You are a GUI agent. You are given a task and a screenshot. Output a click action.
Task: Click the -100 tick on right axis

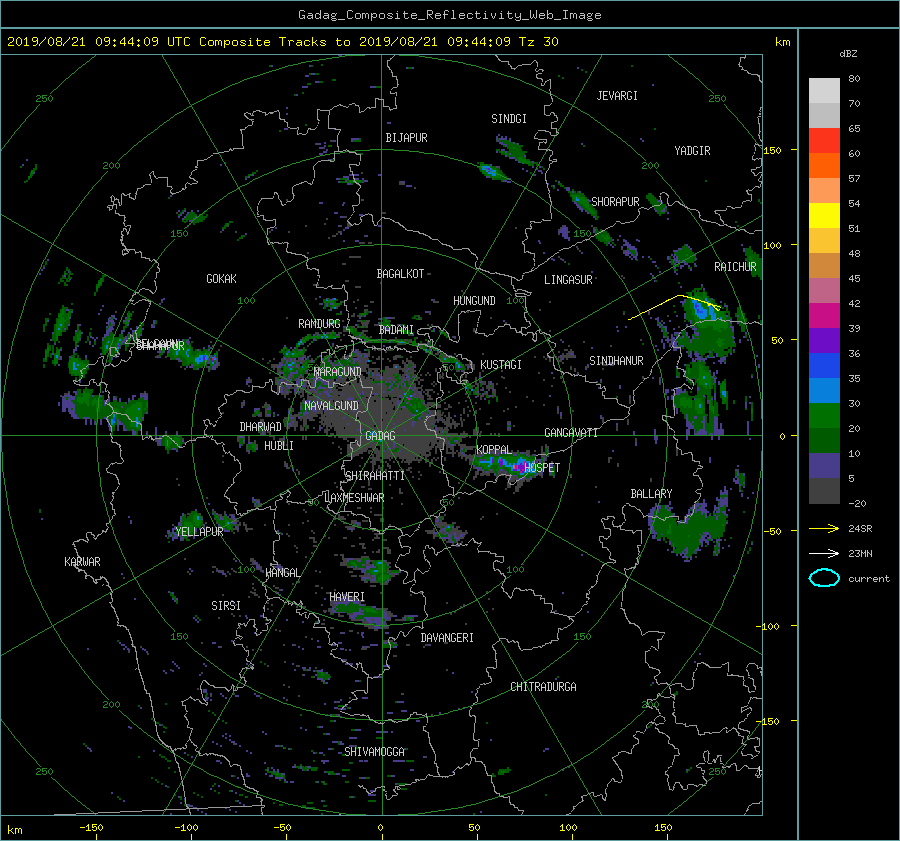coord(770,626)
